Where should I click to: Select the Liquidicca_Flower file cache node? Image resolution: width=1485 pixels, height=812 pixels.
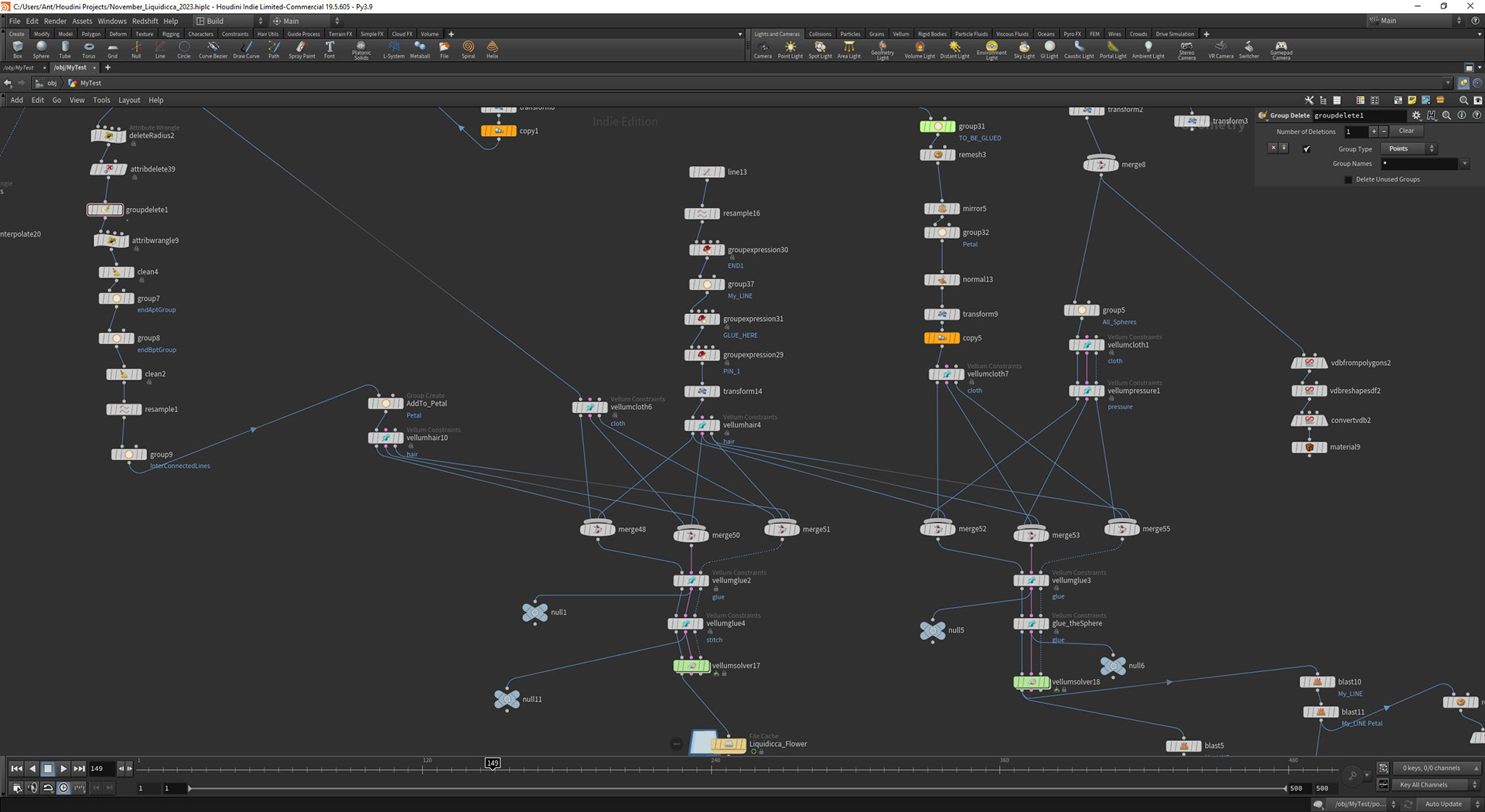pyautogui.click(x=728, y=744)
